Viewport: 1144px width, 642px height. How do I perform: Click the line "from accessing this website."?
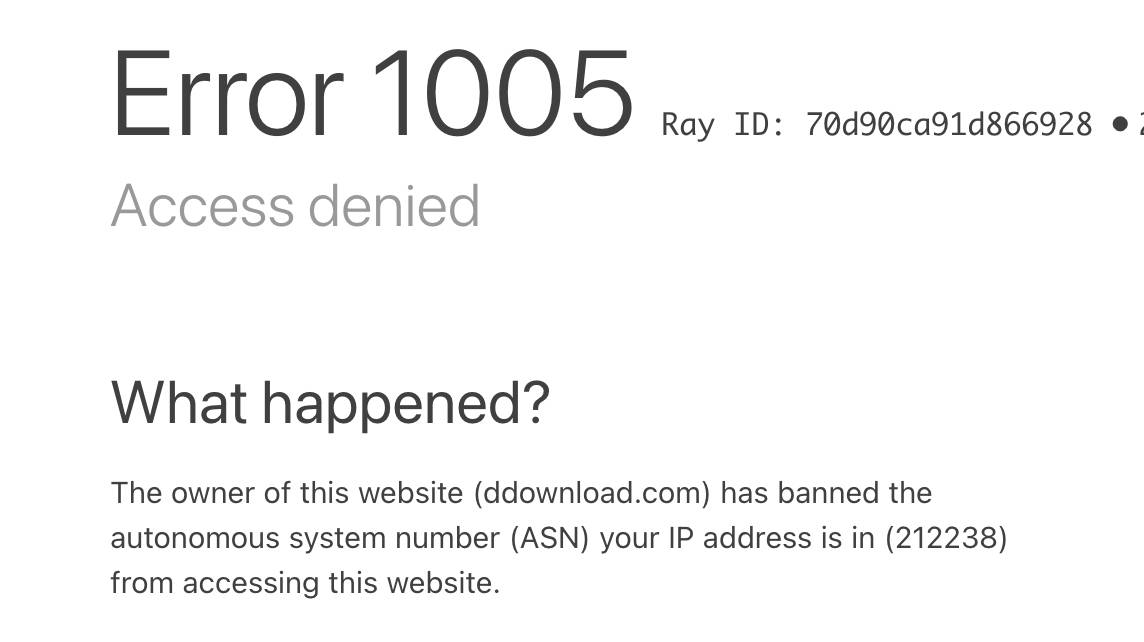pos(305,584)
